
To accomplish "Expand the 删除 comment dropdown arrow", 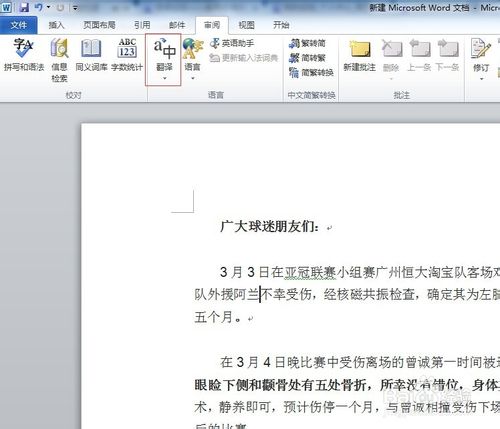I will point(391,79).
